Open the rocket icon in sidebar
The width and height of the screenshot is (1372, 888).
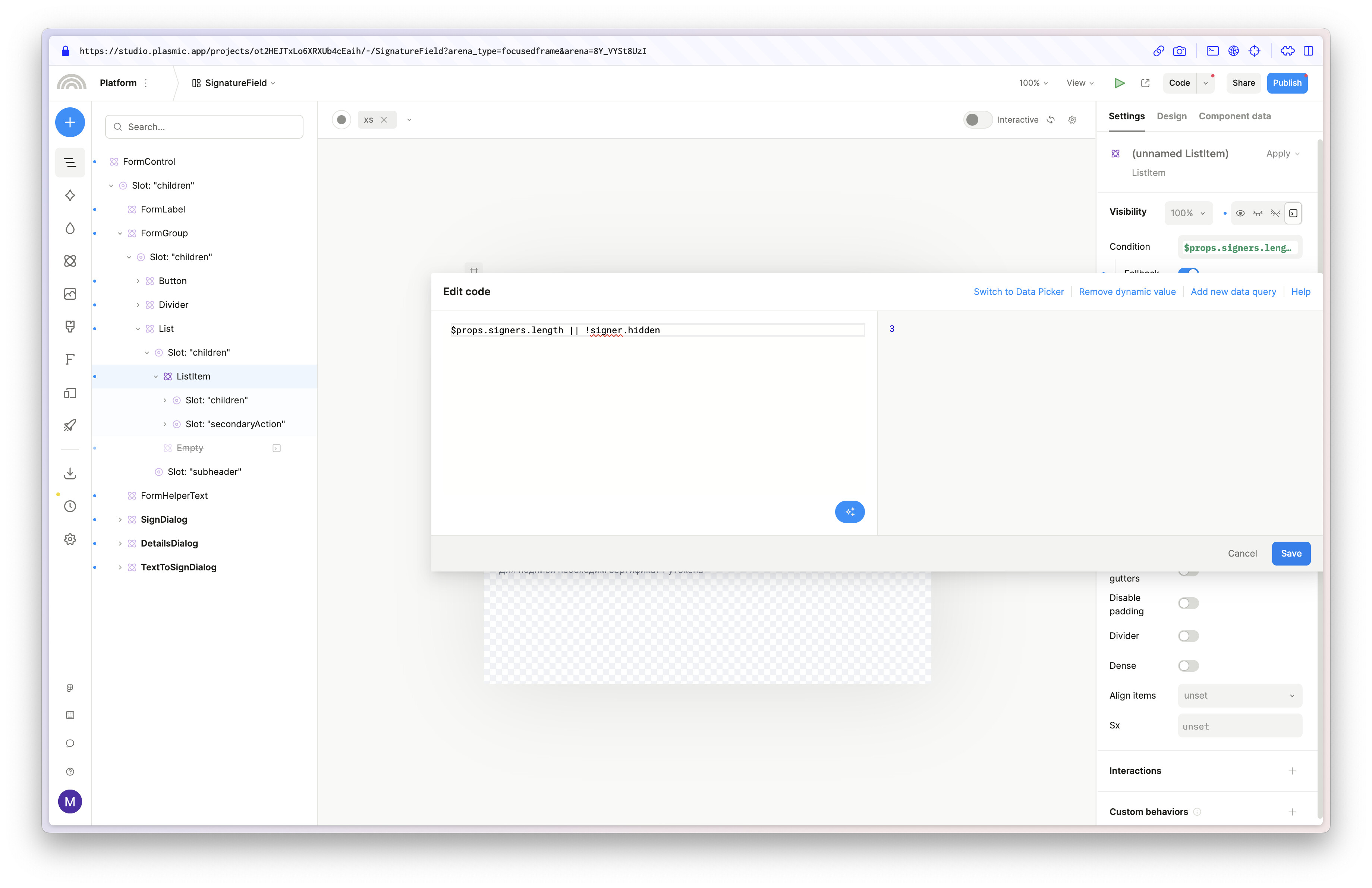pos(70,425)
